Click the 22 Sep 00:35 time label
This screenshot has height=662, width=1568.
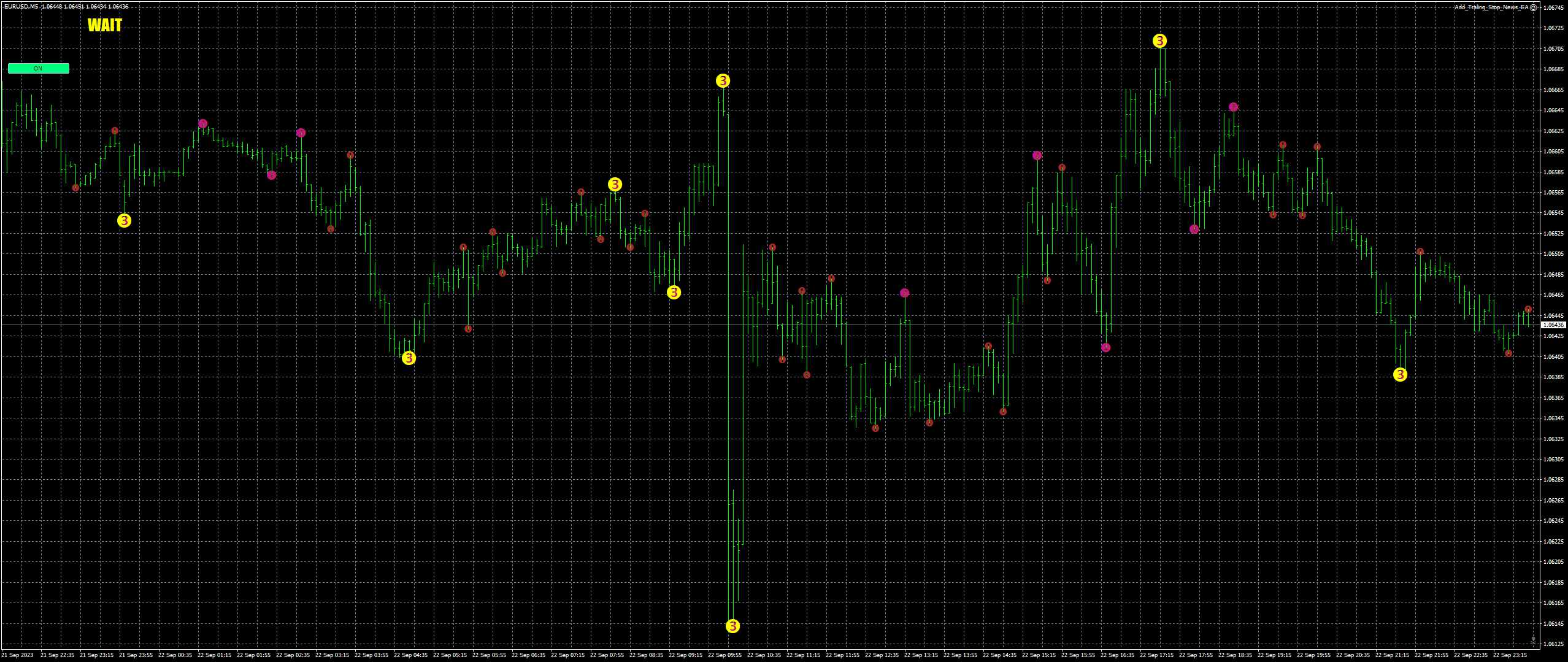[175, 655]
